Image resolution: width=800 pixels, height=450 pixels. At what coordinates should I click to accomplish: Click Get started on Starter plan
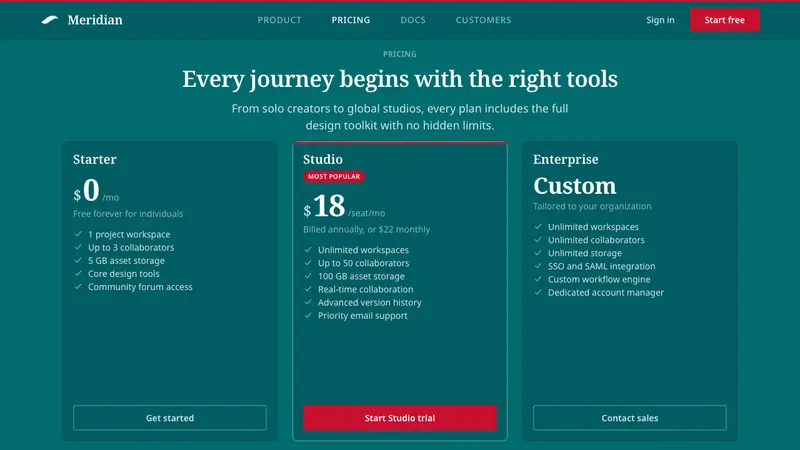(x=170, y=418)
